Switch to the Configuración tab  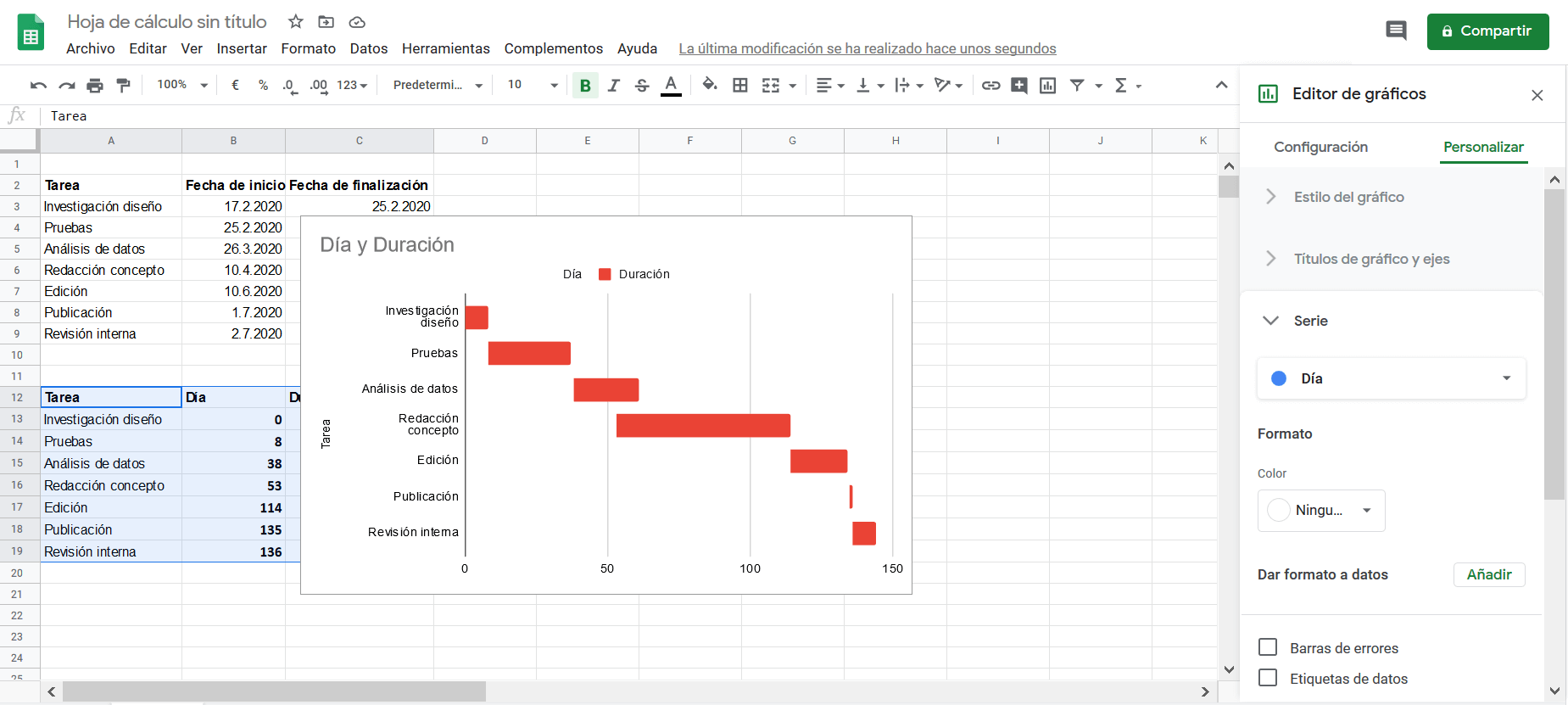pyautogui.click(x=1320, y=147)
